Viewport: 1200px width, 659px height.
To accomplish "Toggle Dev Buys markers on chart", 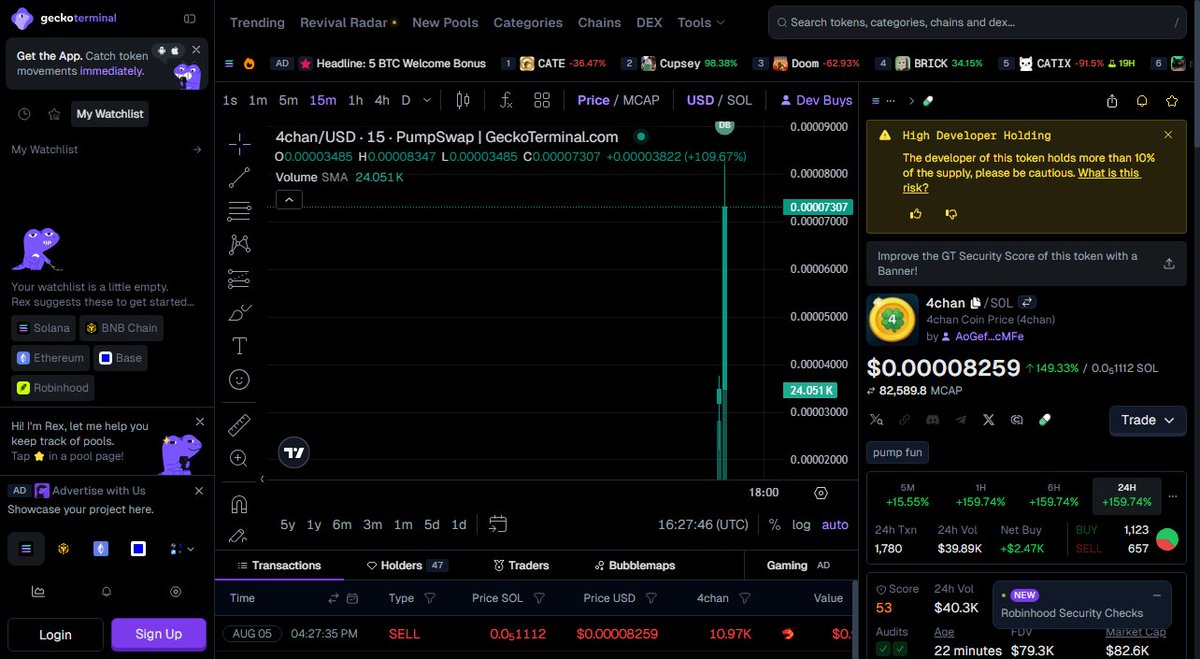I will pos(816,100).
